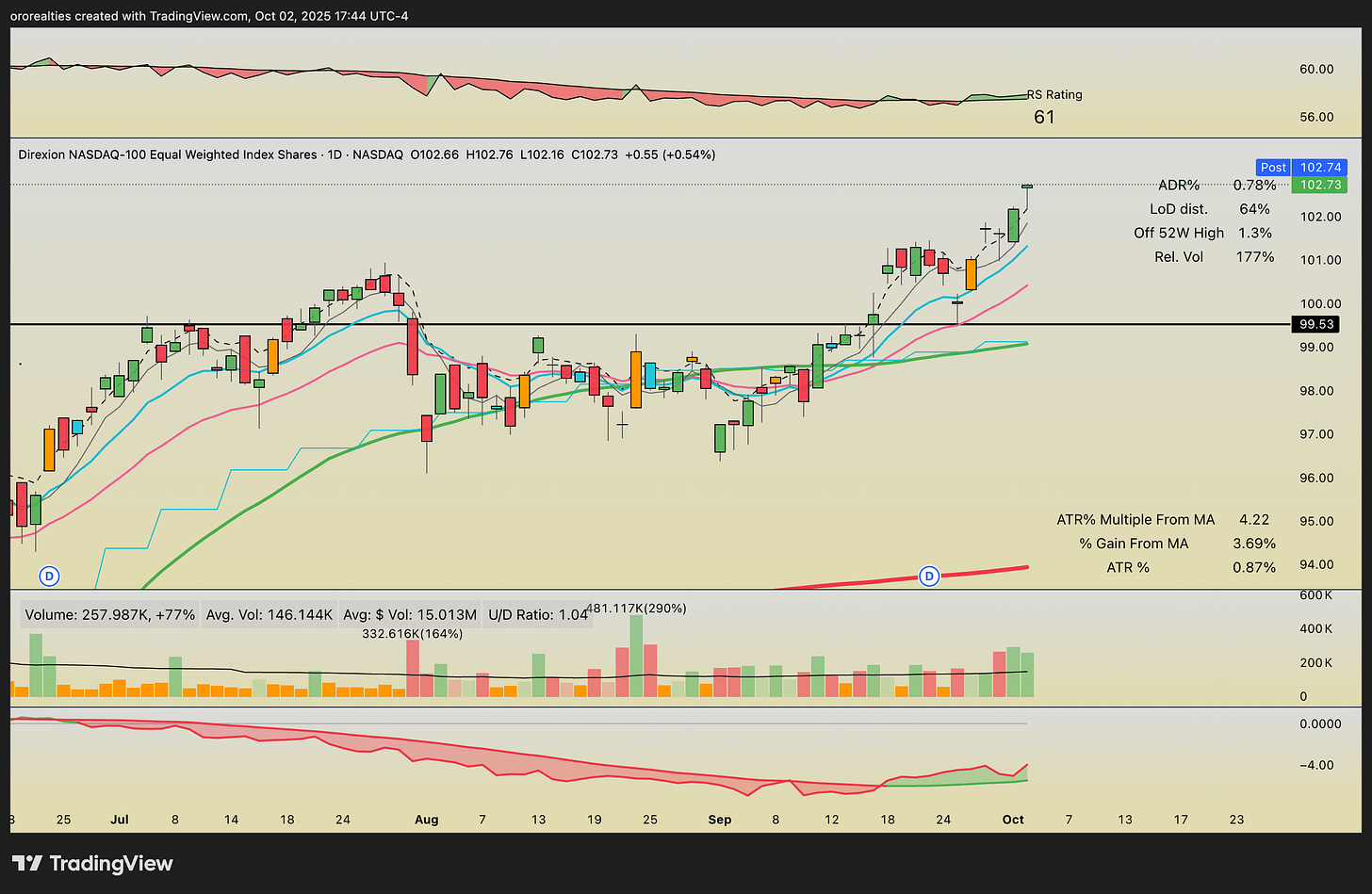
Task: Click the ororealties created with TradingView.com header
Action: pyautogui.click(x=210, y=16)
